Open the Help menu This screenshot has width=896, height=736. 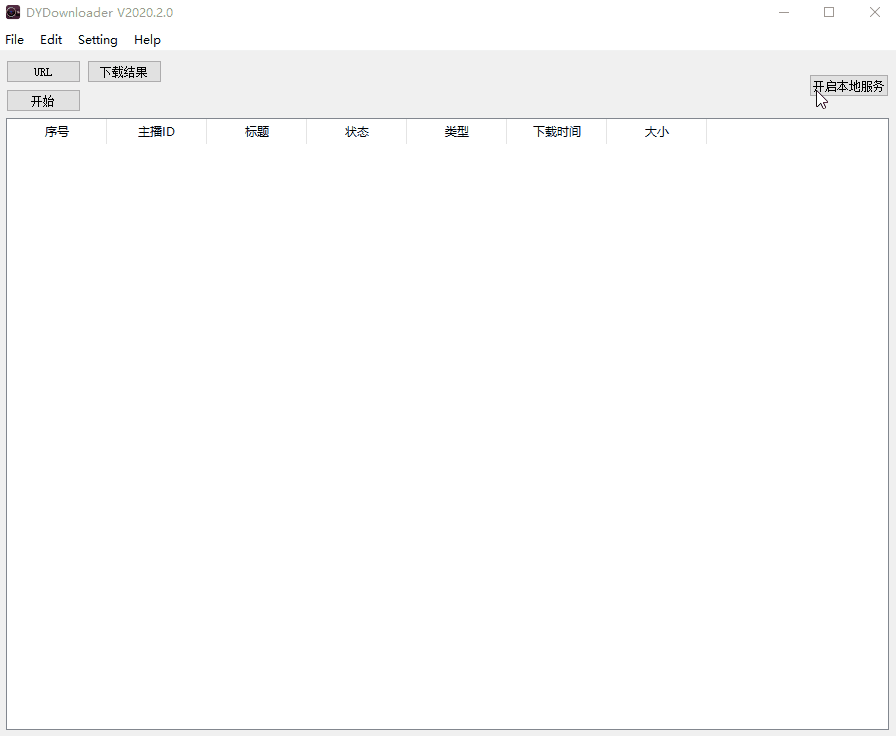click(147, 40)
